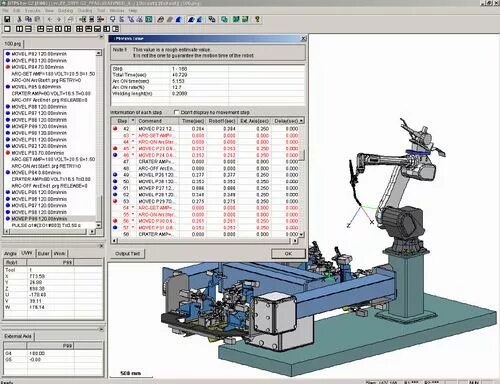
Task: Click the program list scroll-up arrow
Action: click(99, 53)
